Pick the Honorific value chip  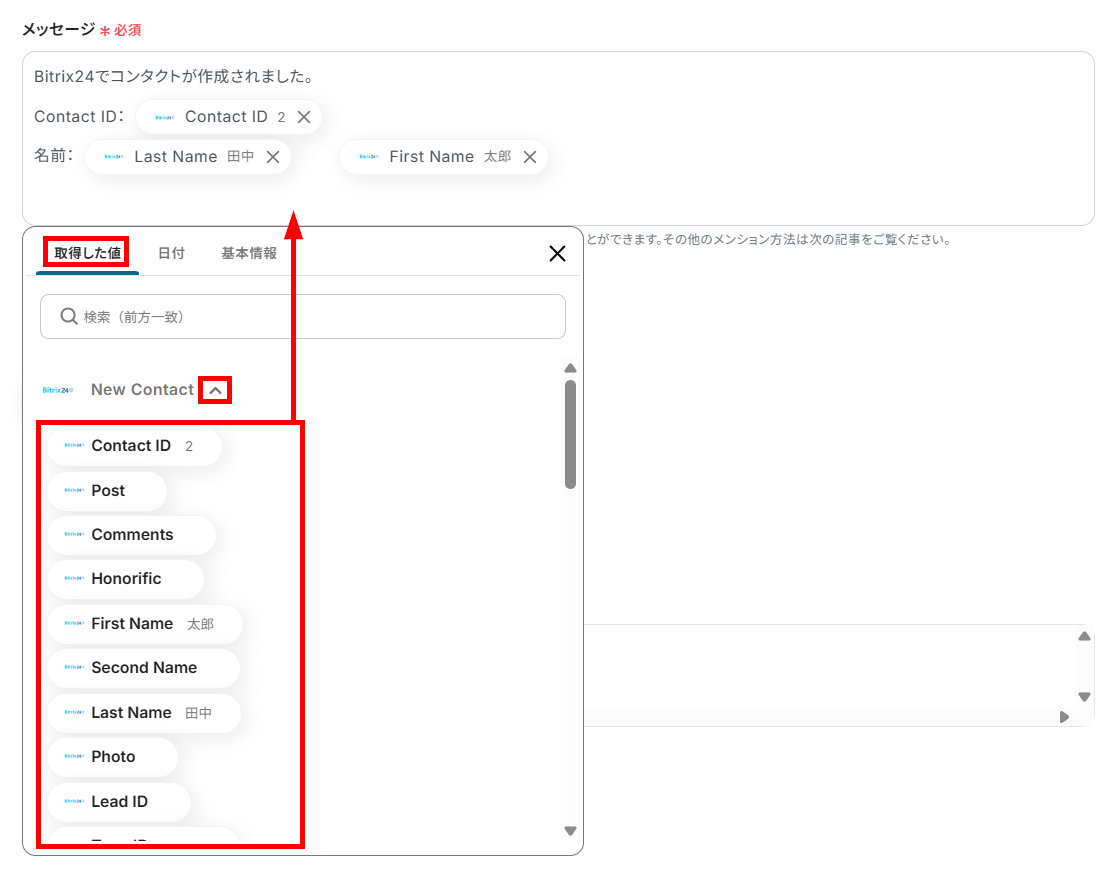click(x=125, y=579)
